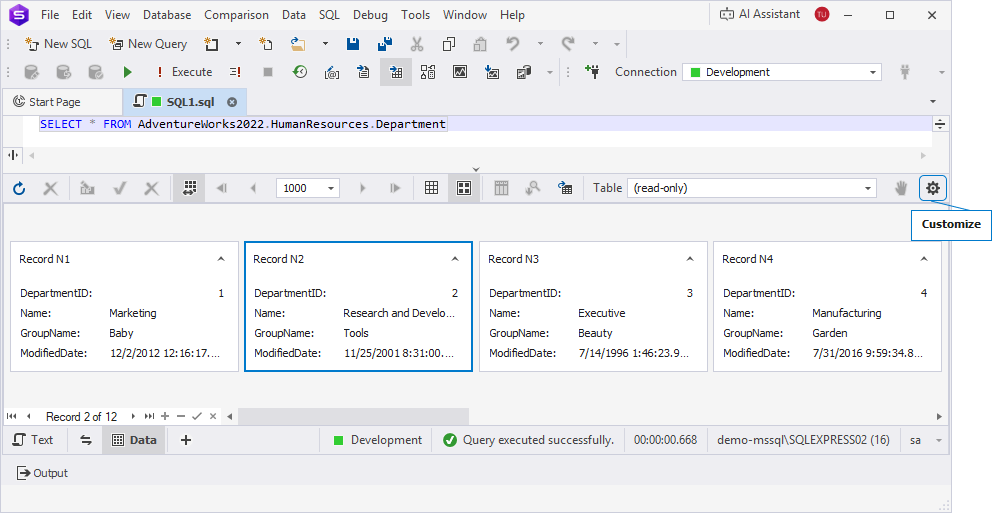
Task: Click the Save All icon
Action: pos(385,44)
